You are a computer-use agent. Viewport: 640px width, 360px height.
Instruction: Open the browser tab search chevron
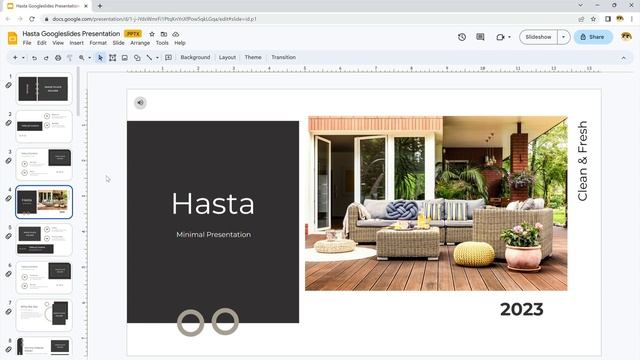point(580,5)
